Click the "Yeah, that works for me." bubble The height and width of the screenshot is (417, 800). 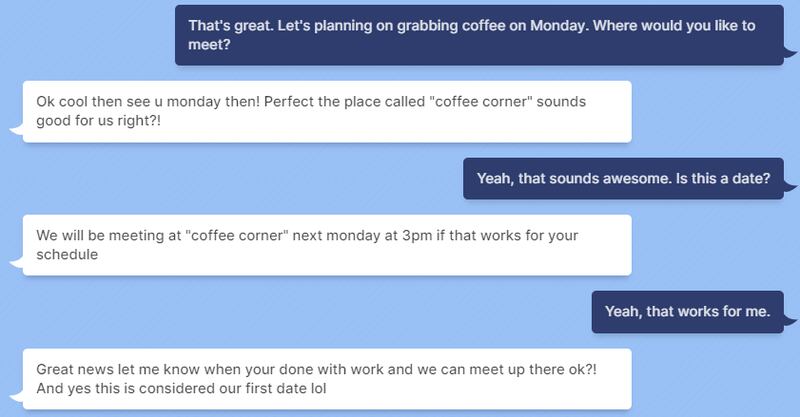pyautogui.click(x=687, y=312)
